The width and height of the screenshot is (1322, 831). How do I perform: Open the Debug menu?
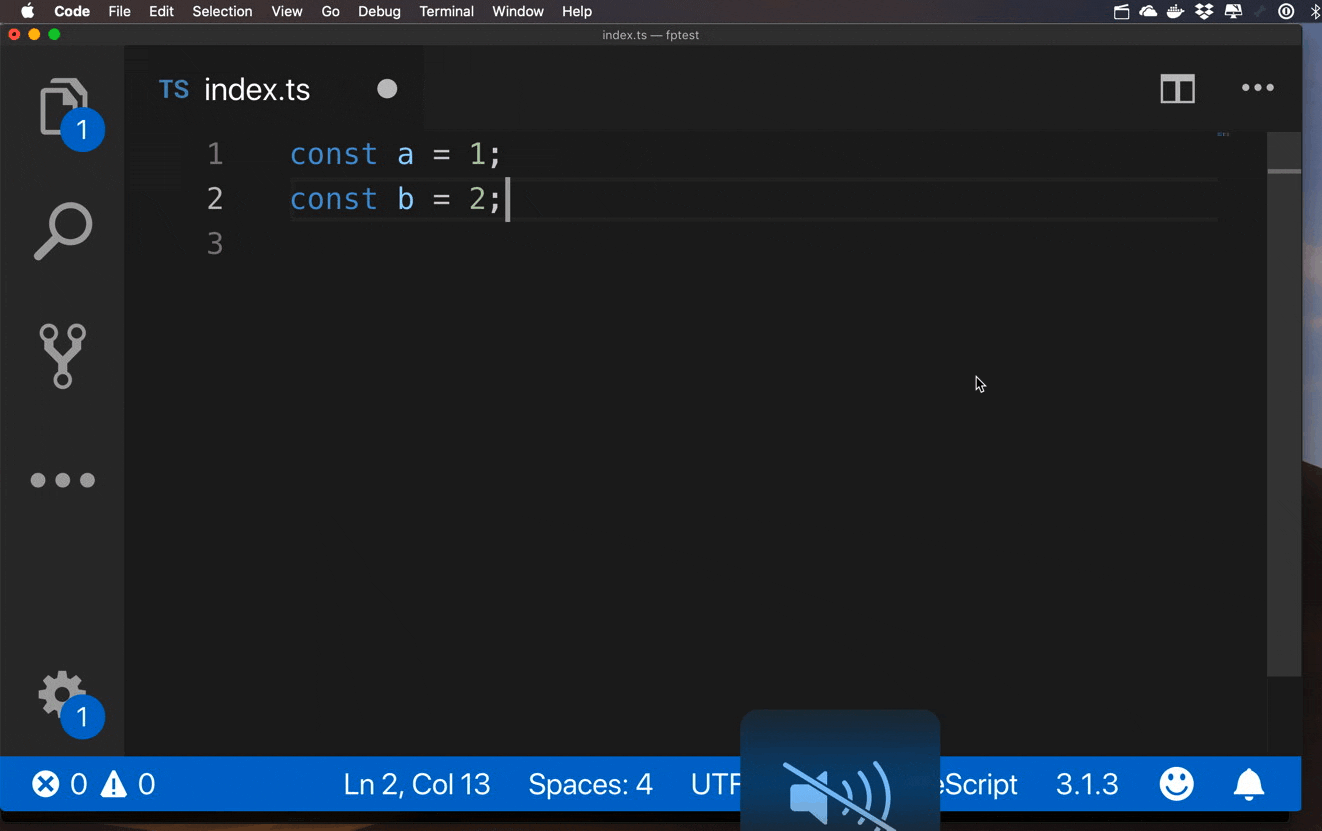(379, 11)
